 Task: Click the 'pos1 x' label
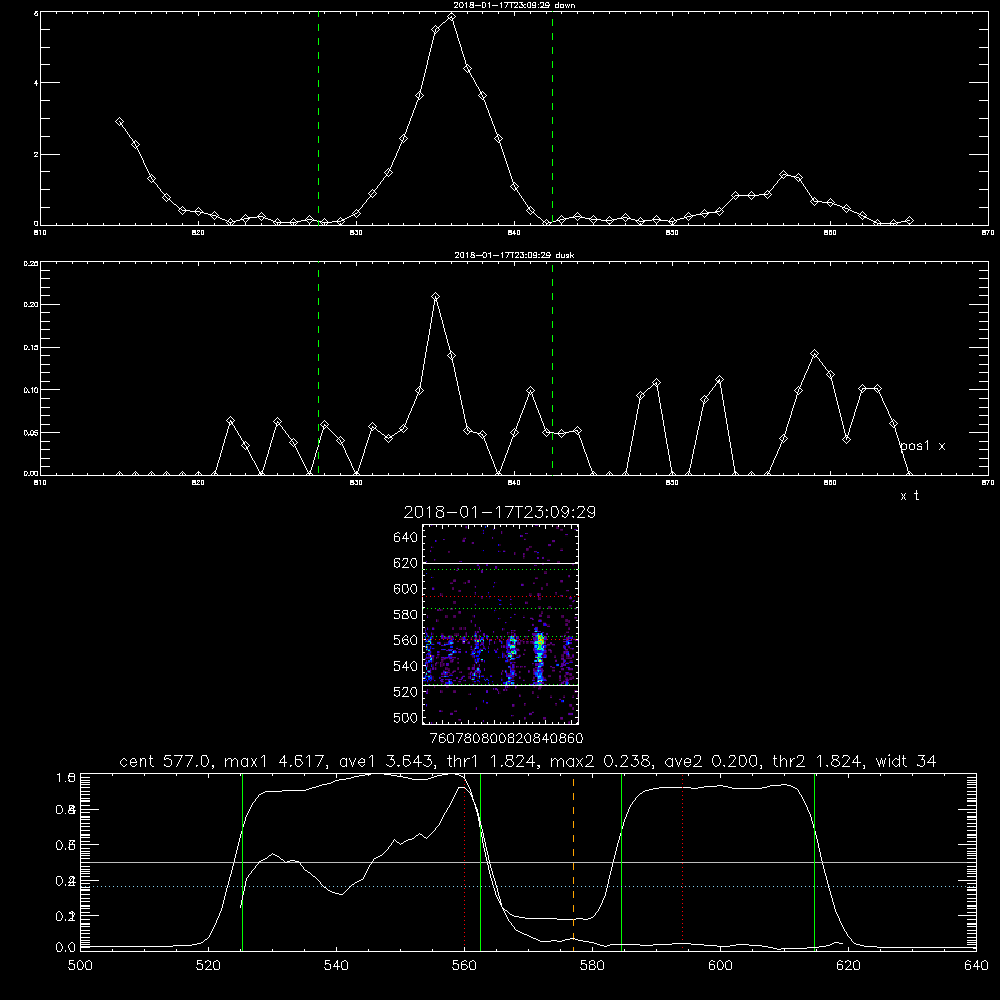[923, 446]
